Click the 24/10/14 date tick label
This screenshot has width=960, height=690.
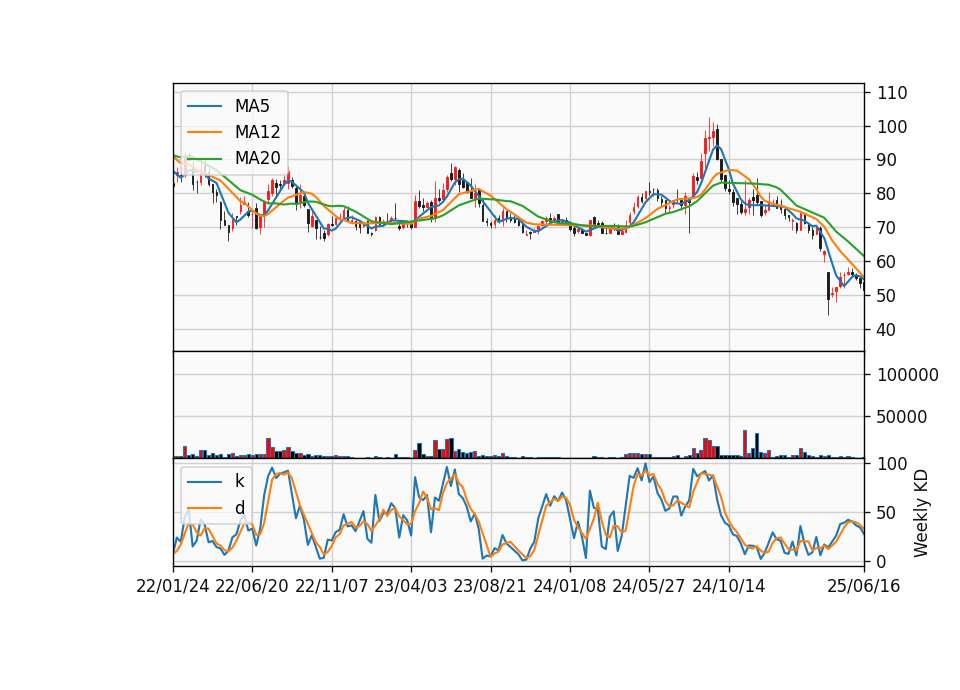point(729,586)
